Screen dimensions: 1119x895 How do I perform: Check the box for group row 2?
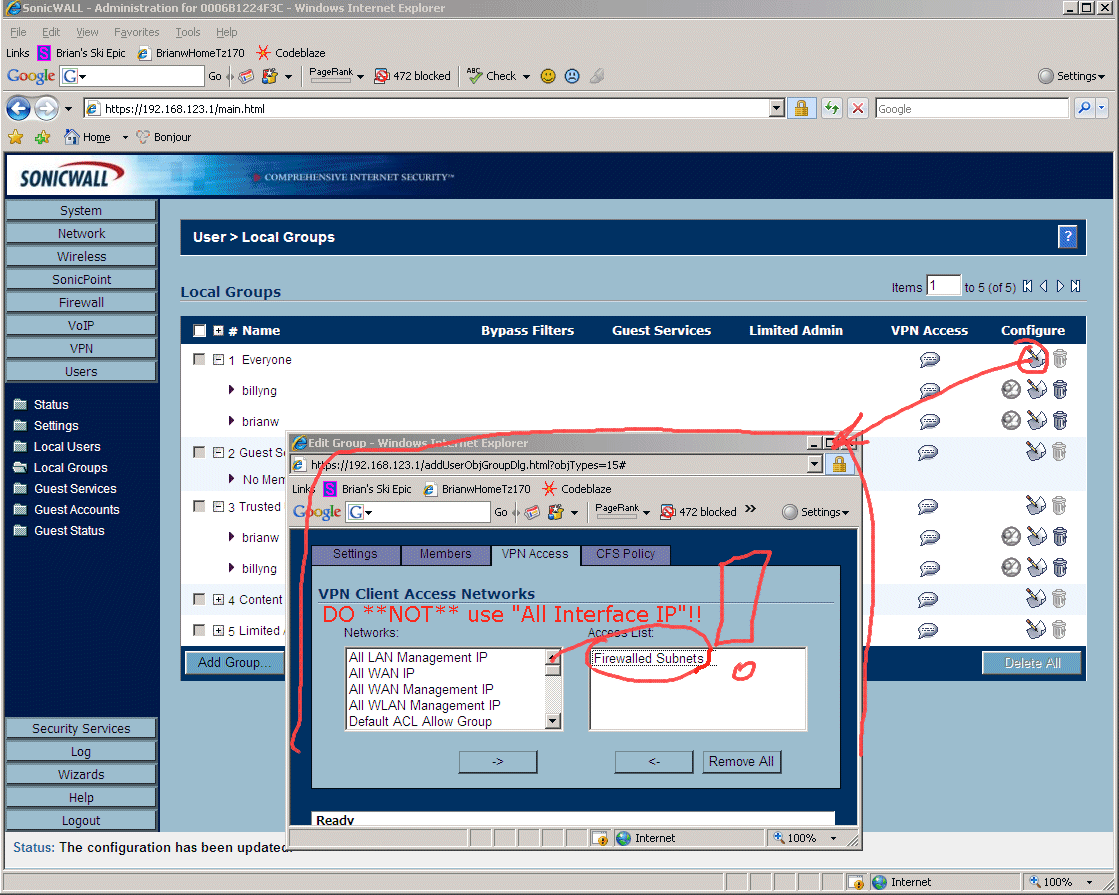click(199, 452)
